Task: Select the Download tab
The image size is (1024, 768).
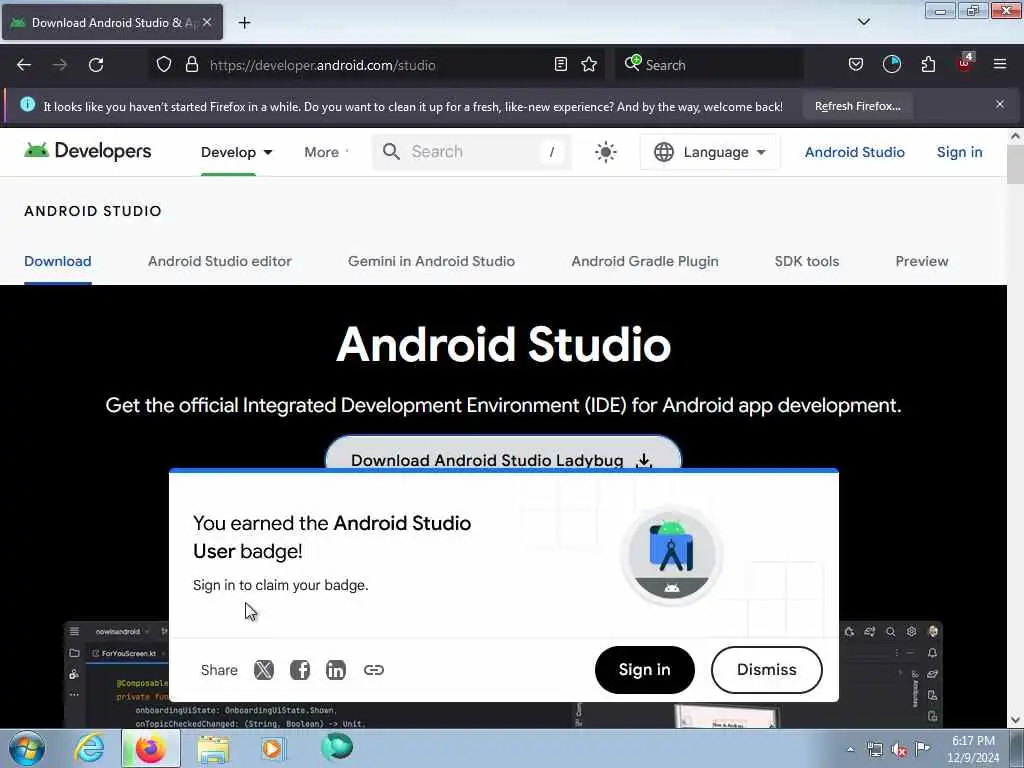Action: coord(57,261)
